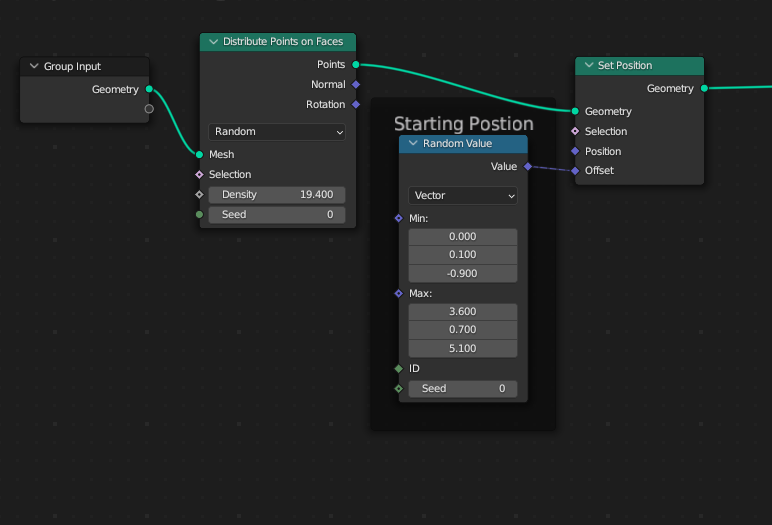This screenshot has width=772, height=525.
Task: Click the Max Y value 0.700
Action: pos(463,329)
